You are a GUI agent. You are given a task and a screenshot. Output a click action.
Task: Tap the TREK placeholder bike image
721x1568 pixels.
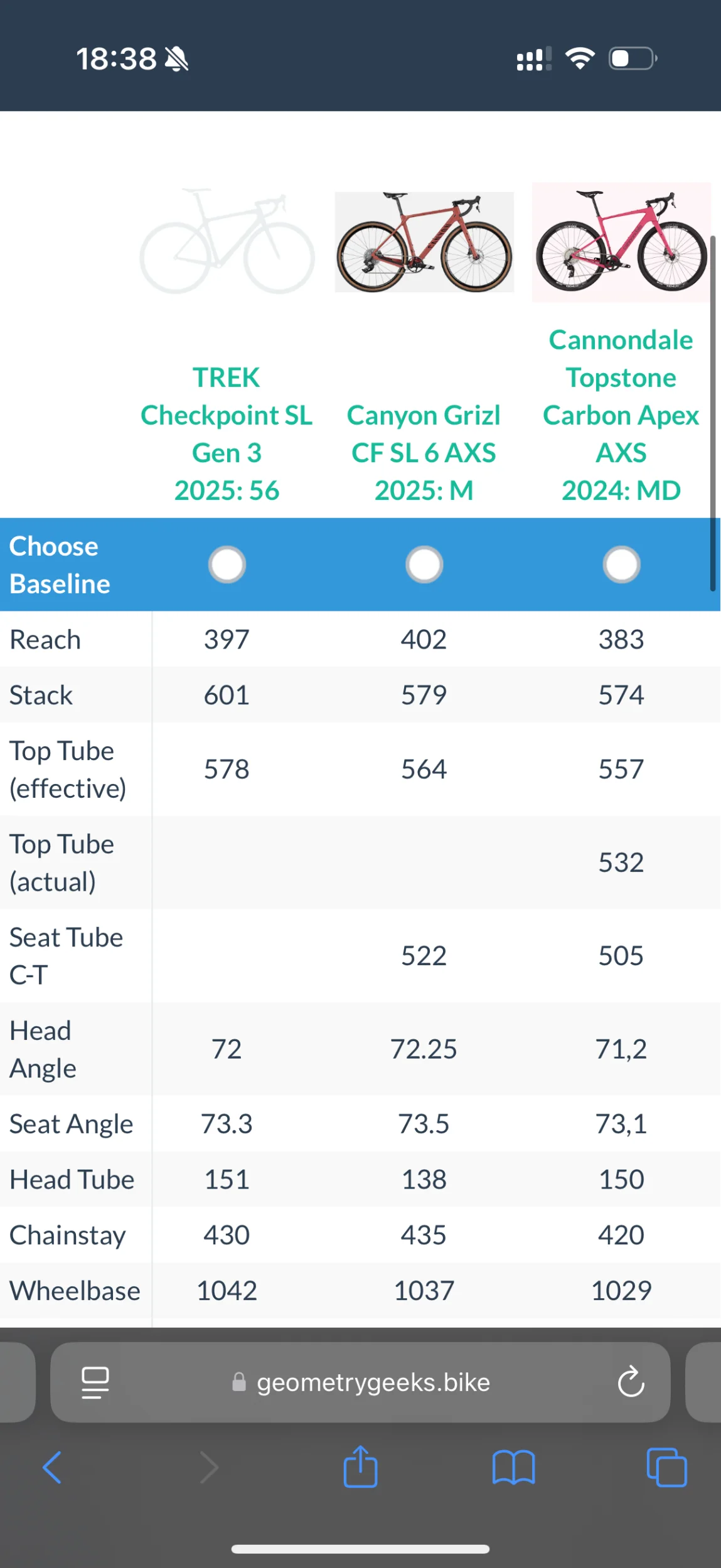[x=227, y=242]
